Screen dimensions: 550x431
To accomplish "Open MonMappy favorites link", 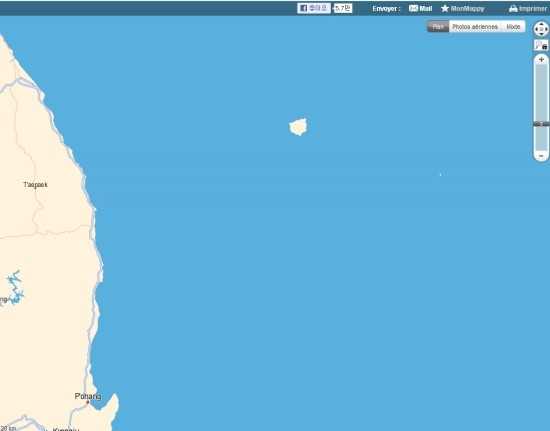I will [x=463, y=8].
